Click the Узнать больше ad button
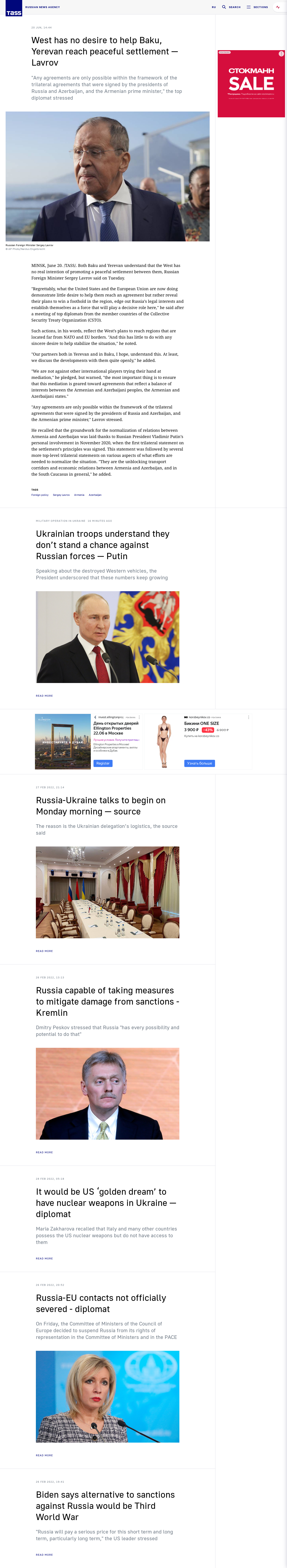This screenshot has width=287, height=1568. (199, 763)
